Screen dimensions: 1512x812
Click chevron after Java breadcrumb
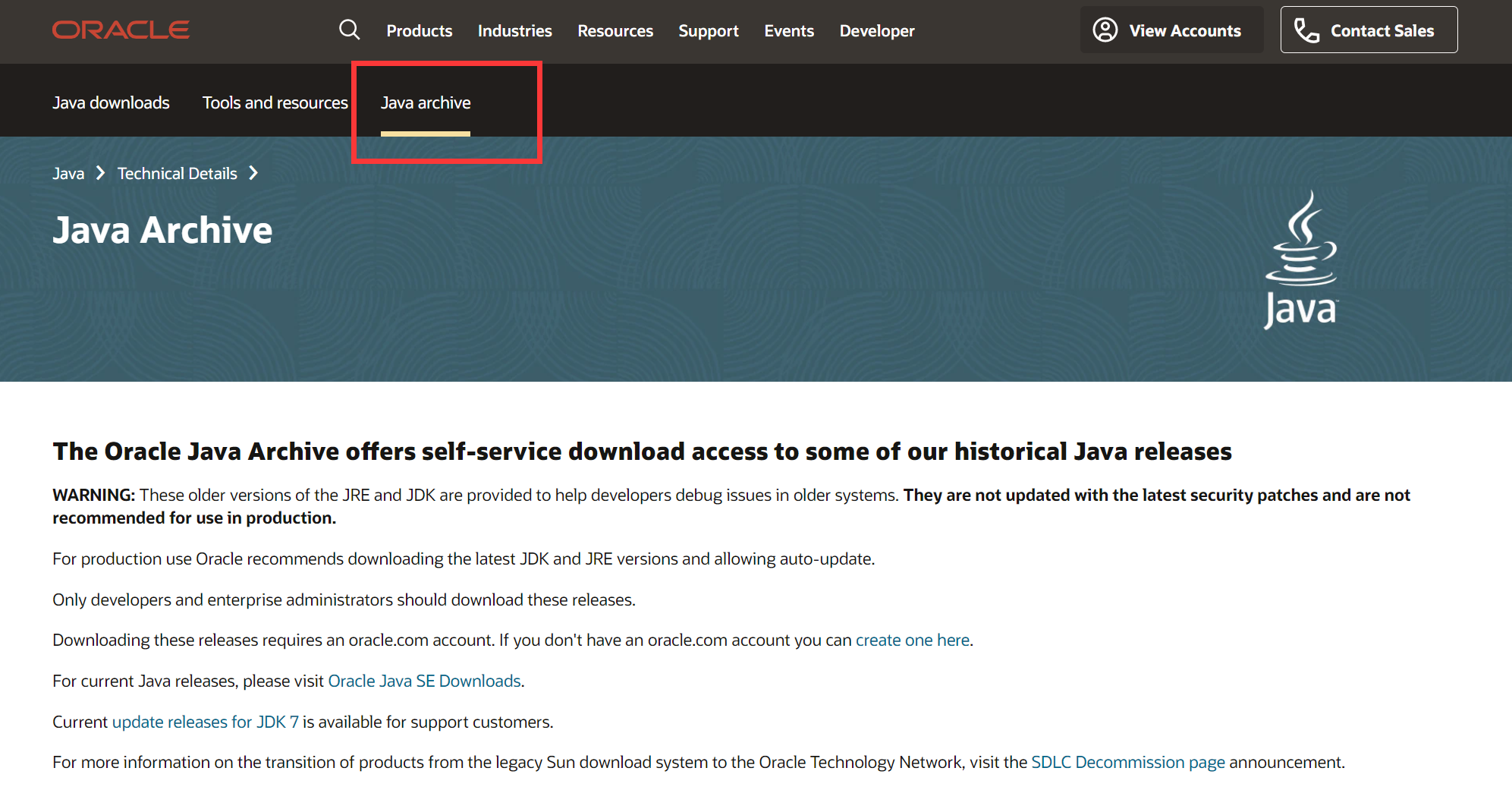pos(100,173)
